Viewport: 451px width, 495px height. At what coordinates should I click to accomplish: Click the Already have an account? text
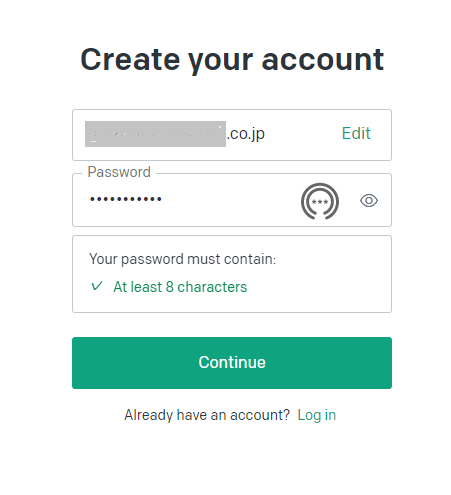point(207,415)
